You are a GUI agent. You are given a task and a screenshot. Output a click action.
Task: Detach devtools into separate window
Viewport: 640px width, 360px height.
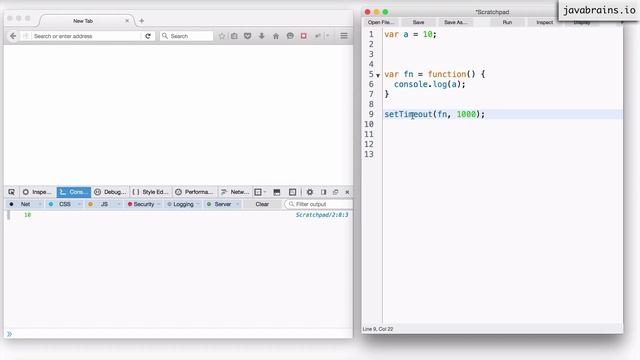(x=336, y=192)
